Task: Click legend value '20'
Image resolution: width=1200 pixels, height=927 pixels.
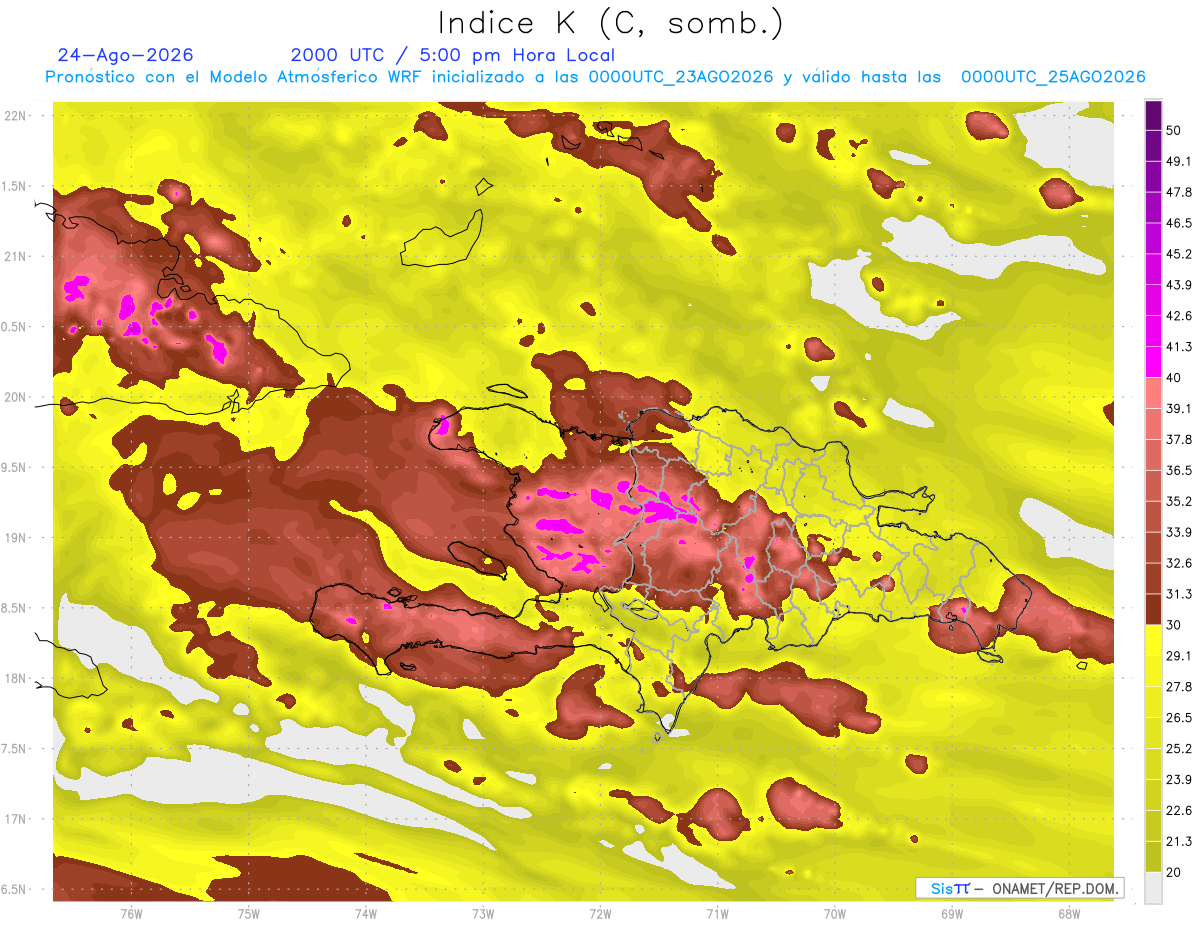Action: click(x=1174, y=872)
